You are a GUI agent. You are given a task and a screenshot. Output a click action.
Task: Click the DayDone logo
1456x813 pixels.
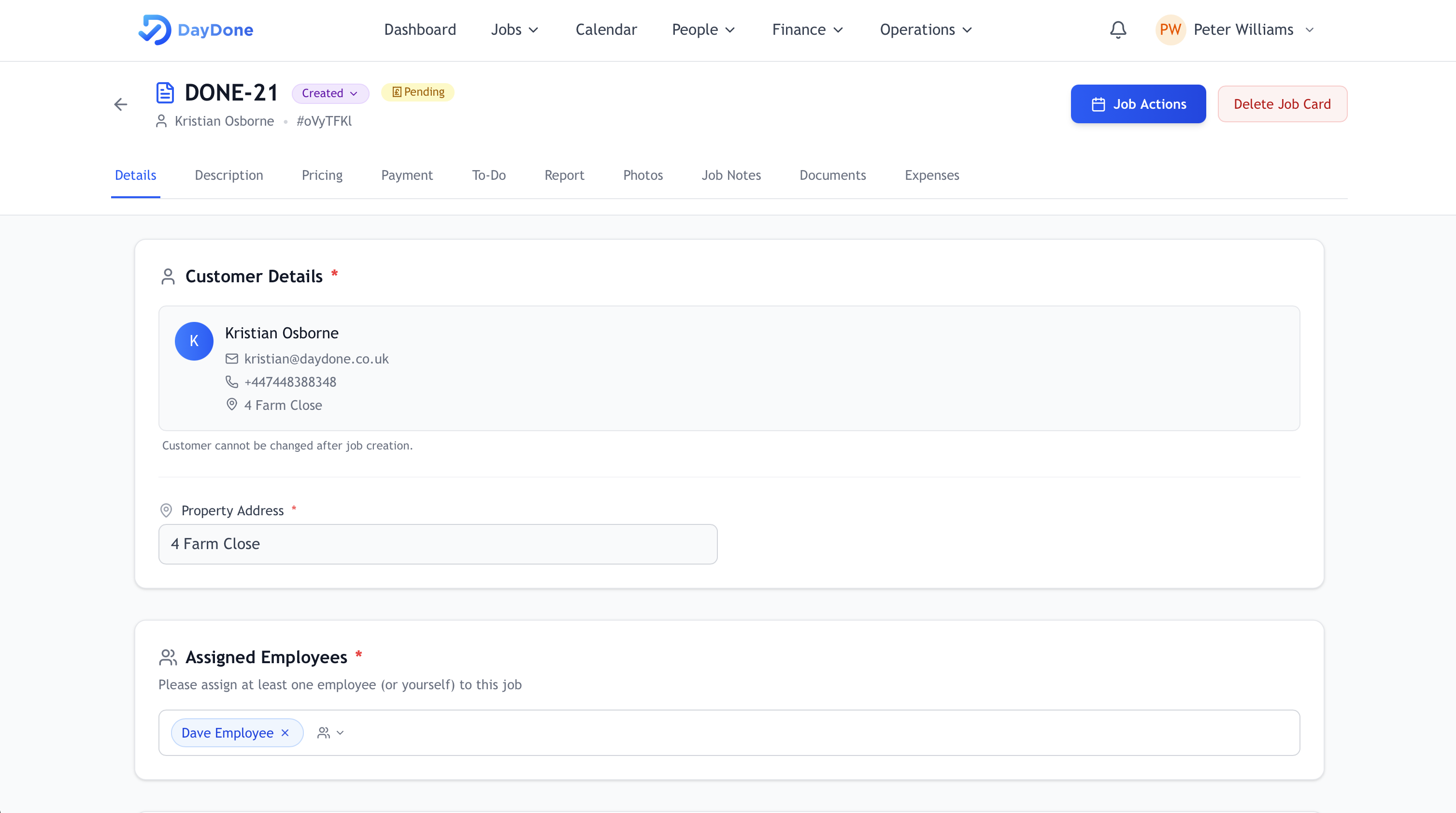[196, 29]
